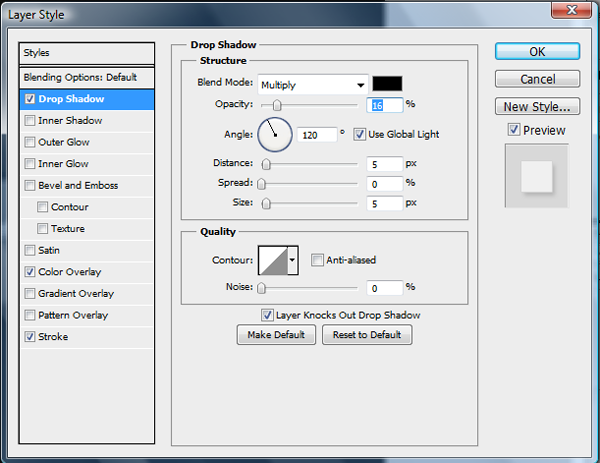Toggle the Preview checkbox

[514, 130]
